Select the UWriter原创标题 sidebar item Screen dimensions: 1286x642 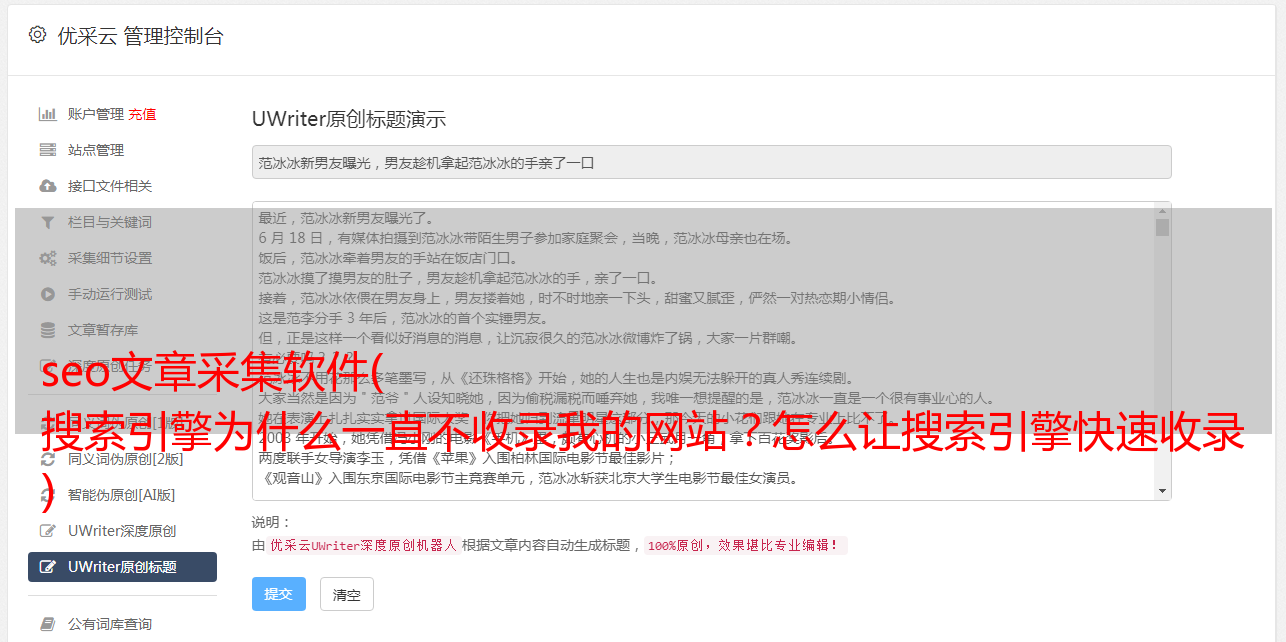122,567
